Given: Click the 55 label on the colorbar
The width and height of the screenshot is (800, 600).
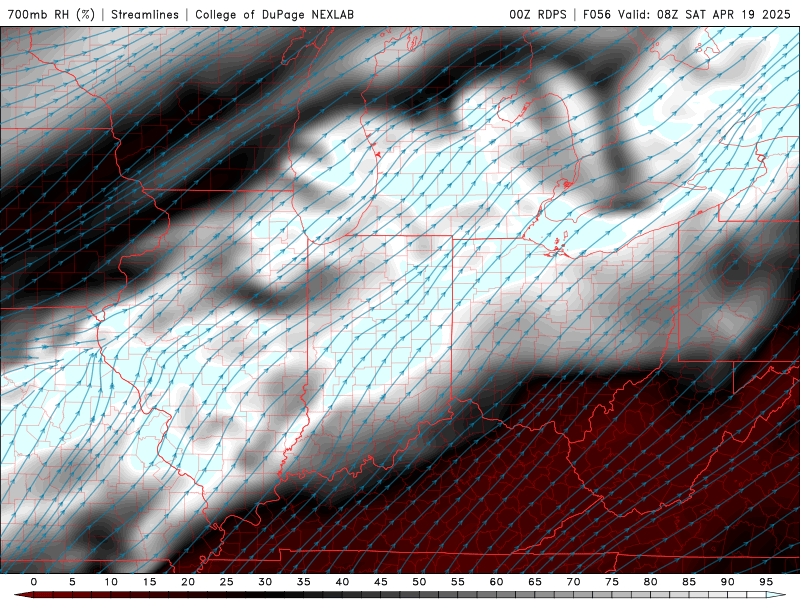Looking at the screenshot, I should click(458, 582).
